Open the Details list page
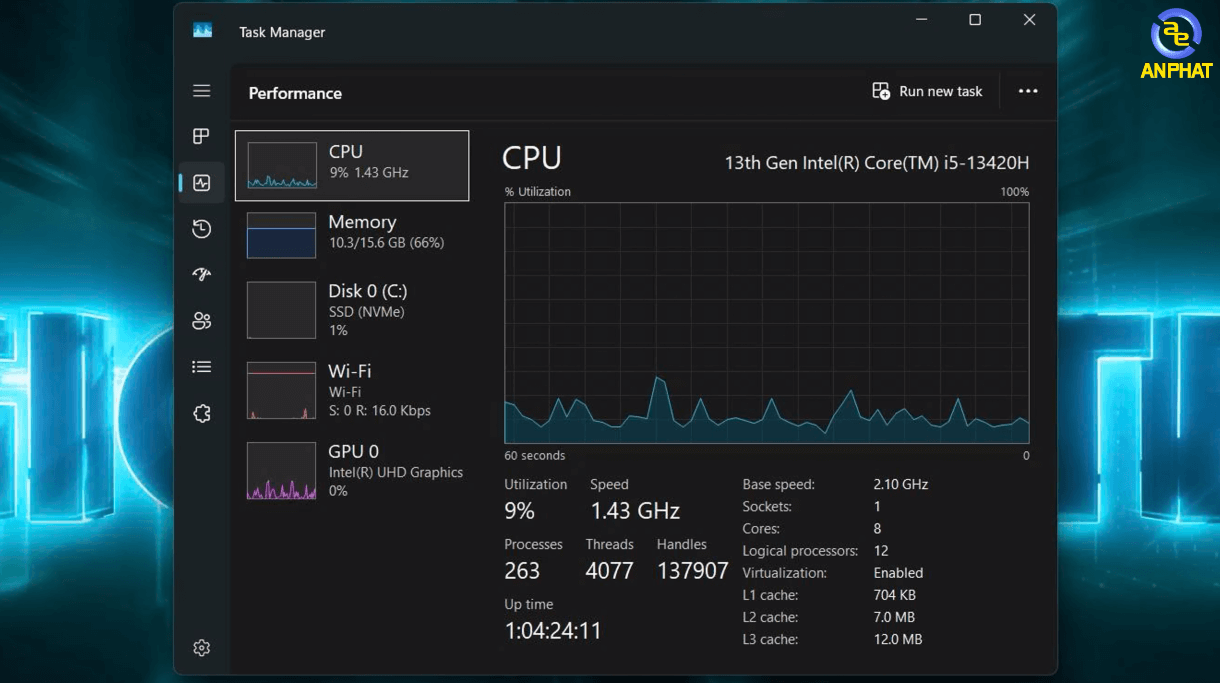Image resolution: width=1220 pixels, height=683 pixels. pyautogui.click(x=202, y=367)
